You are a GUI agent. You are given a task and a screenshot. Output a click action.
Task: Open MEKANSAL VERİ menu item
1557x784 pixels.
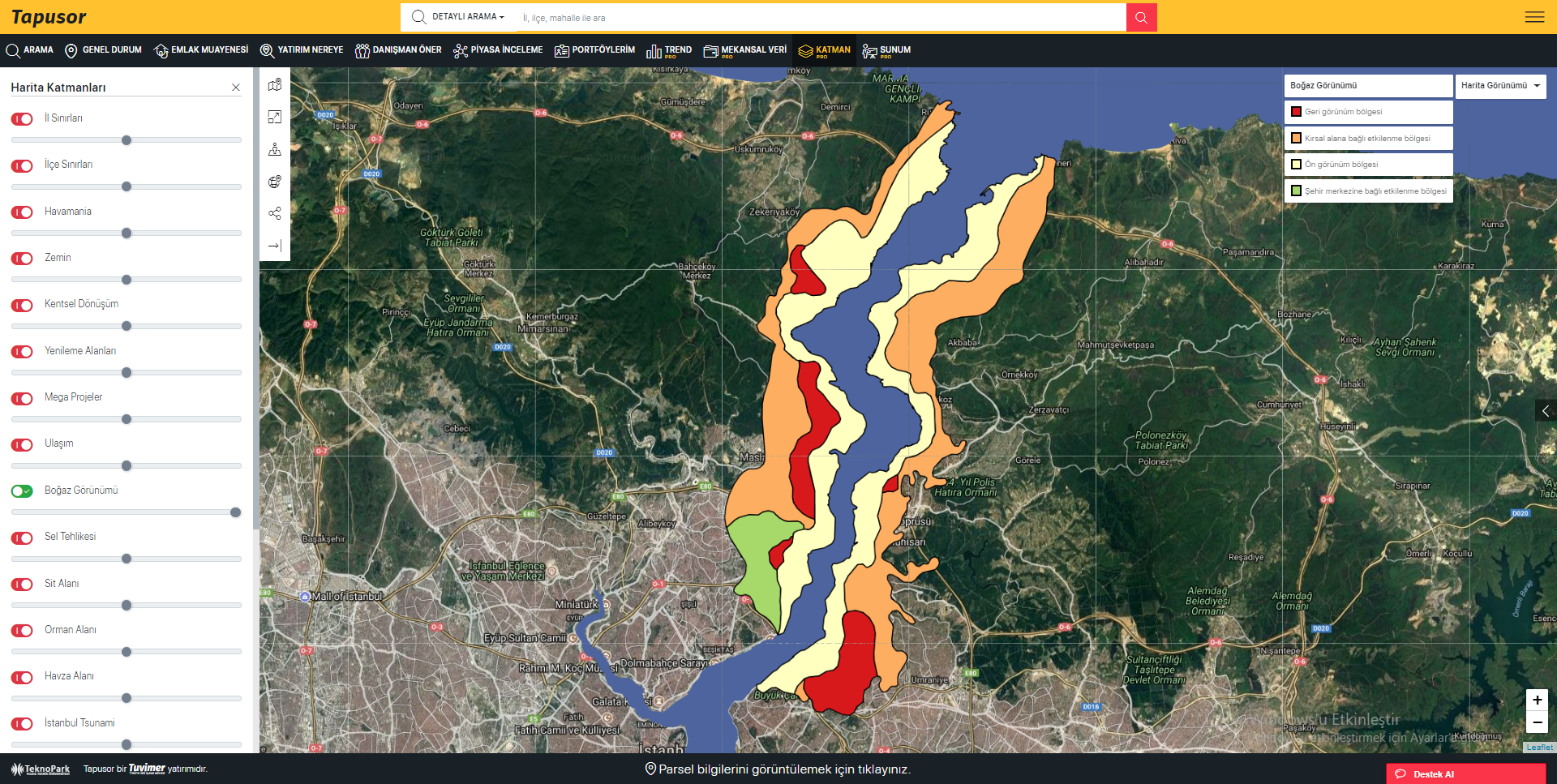click(745, 51)
